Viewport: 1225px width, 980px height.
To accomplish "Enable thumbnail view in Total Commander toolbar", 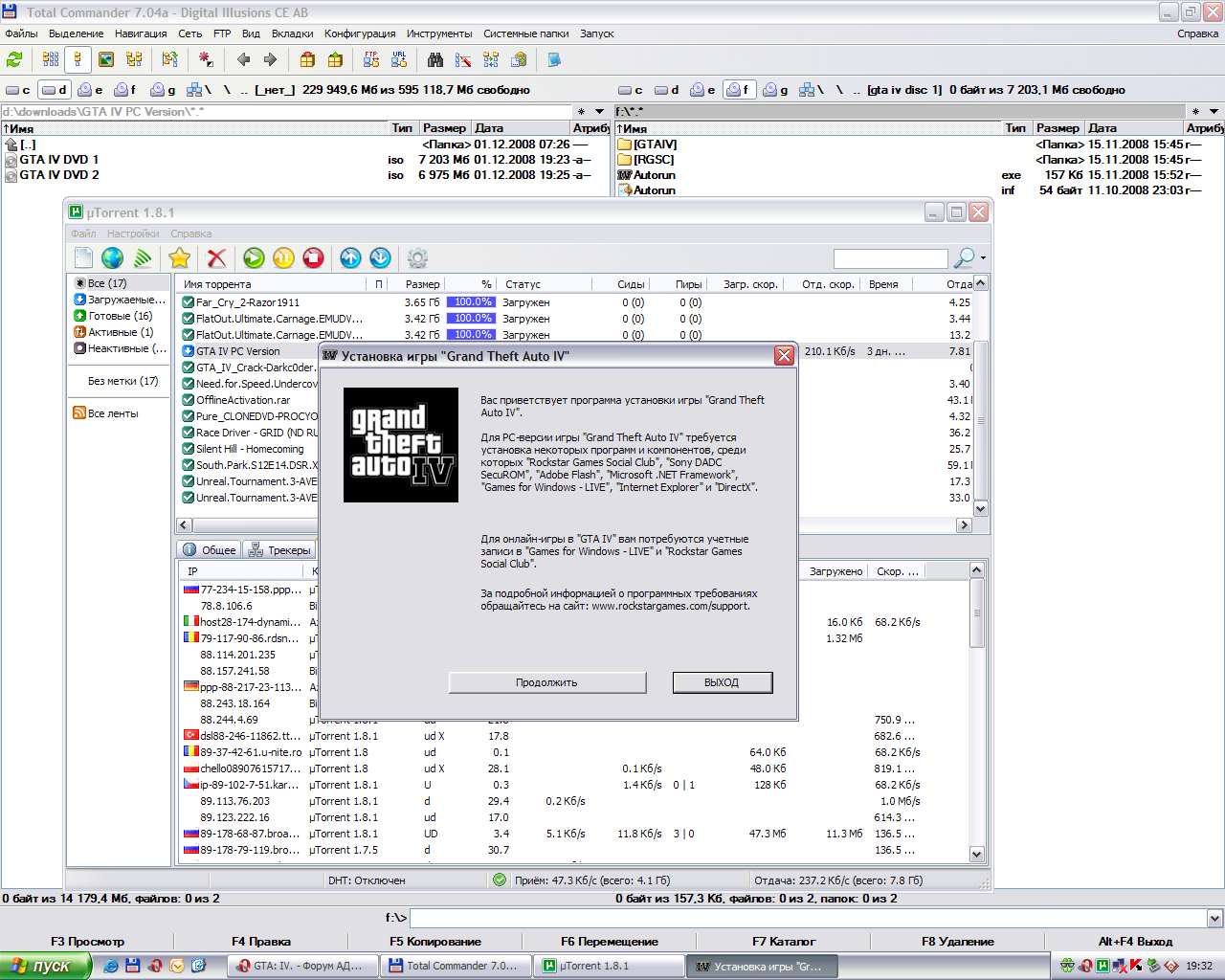I will point(106,59).
